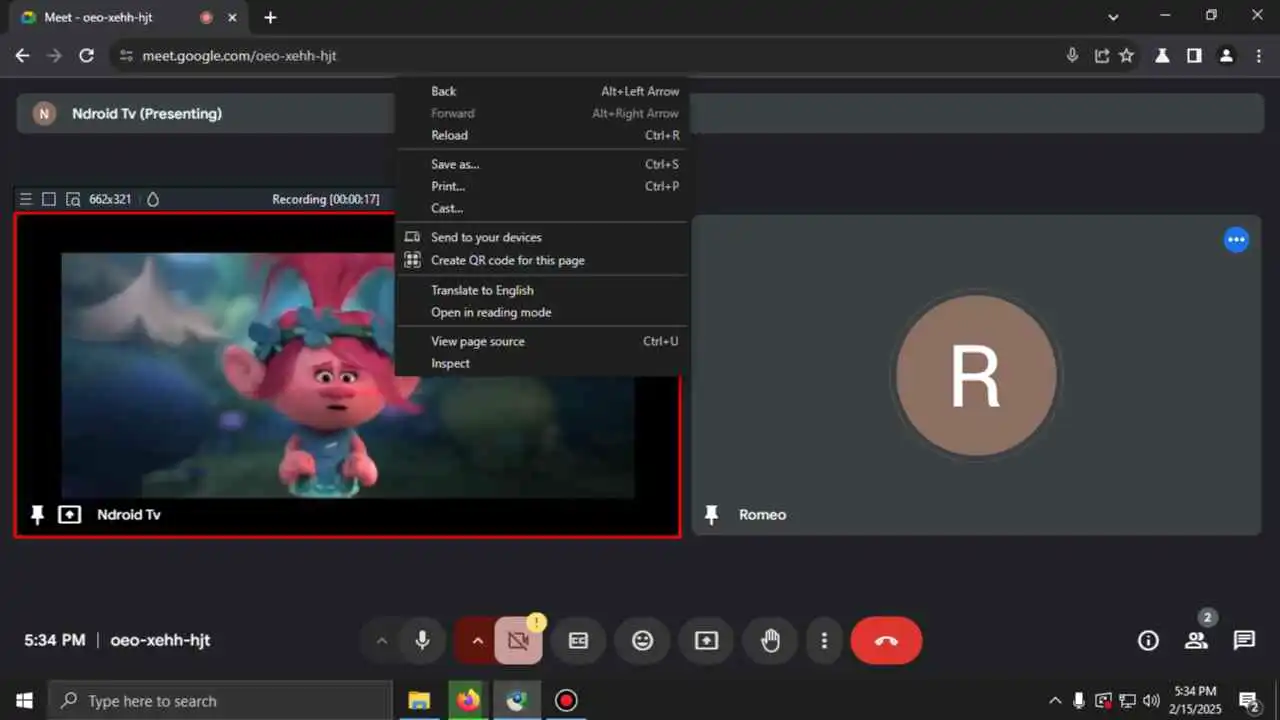The image size is (1280, 720).
Task: Click share page icon in address bar
Action: (x=1102, y=56)
